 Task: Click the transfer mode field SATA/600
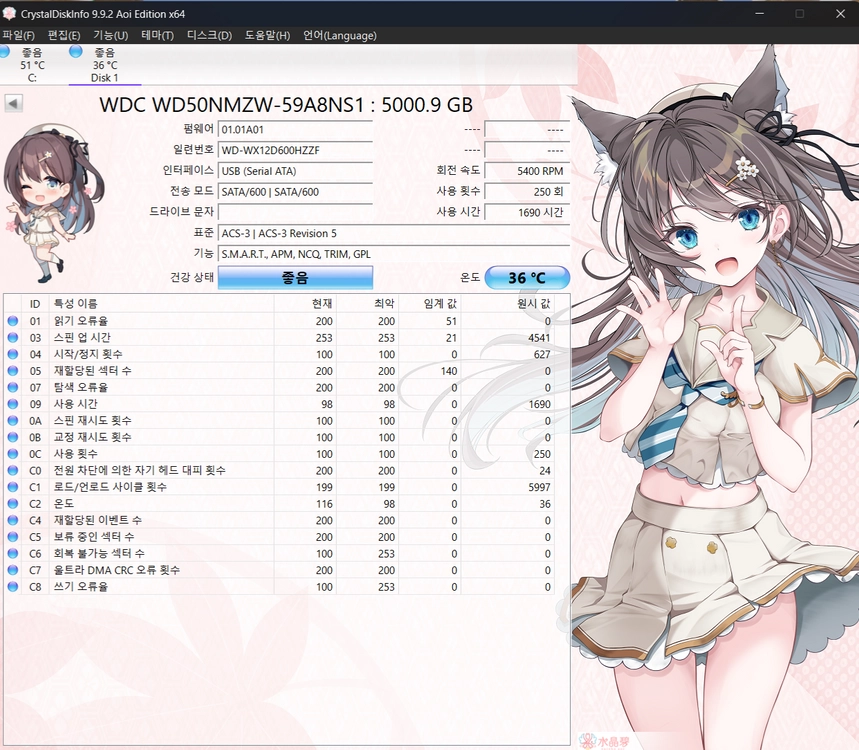tap(295, 192)
